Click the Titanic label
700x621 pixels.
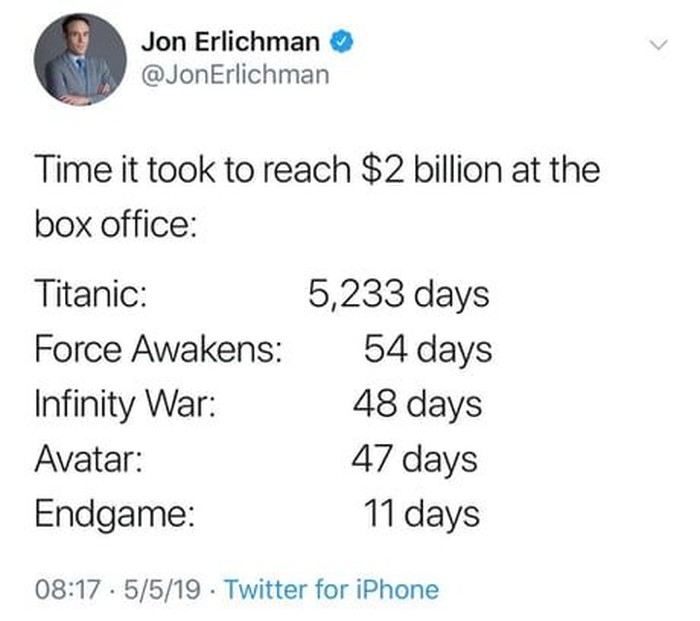click(x=91, y=294)
